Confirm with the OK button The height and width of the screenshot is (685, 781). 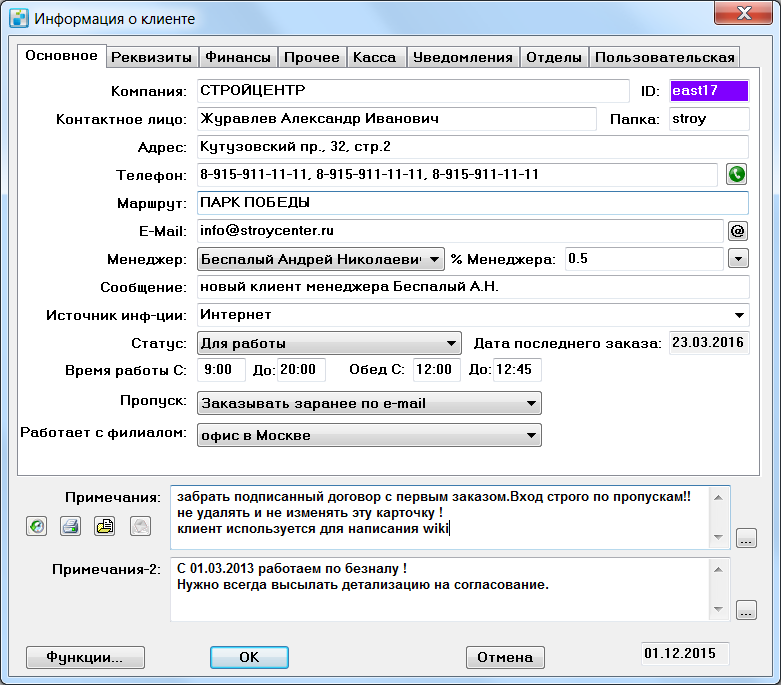click(249, 657)
